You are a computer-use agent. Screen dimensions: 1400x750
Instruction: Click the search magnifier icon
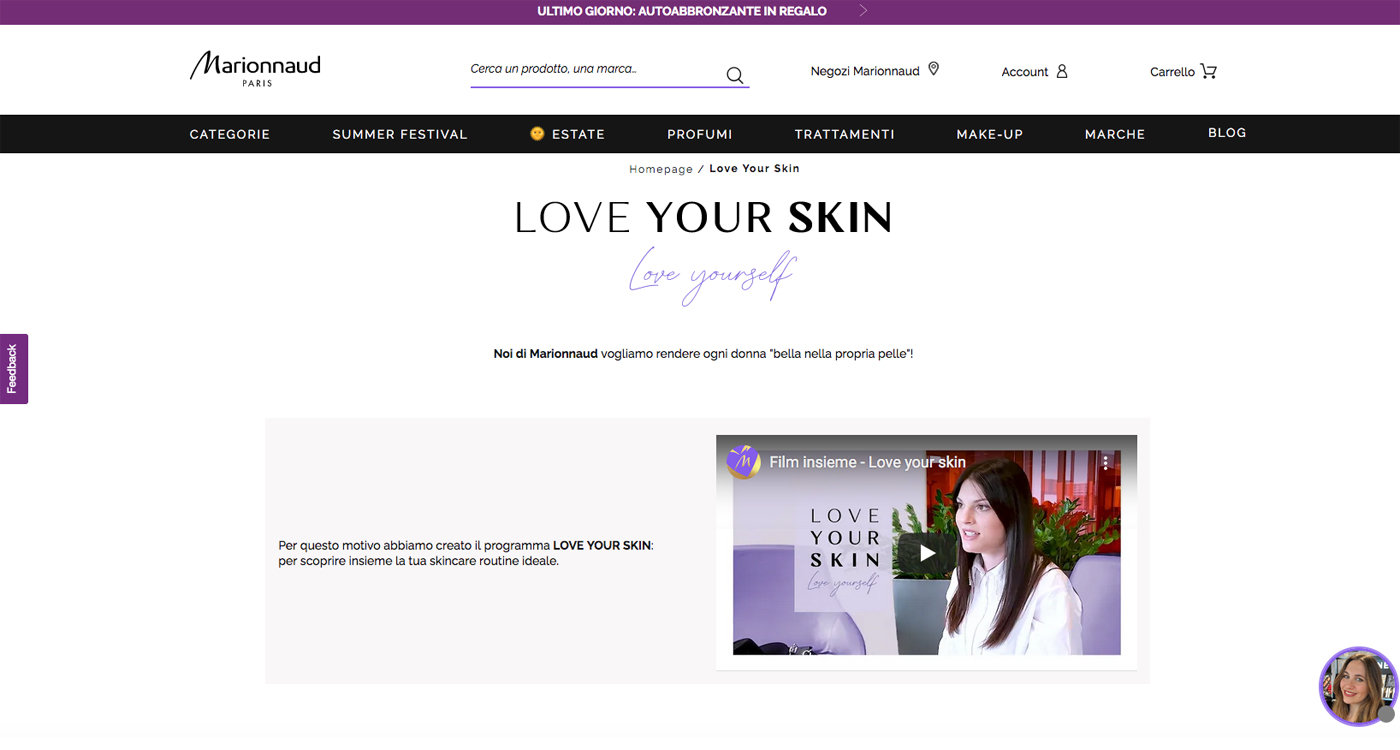[735, 75]
